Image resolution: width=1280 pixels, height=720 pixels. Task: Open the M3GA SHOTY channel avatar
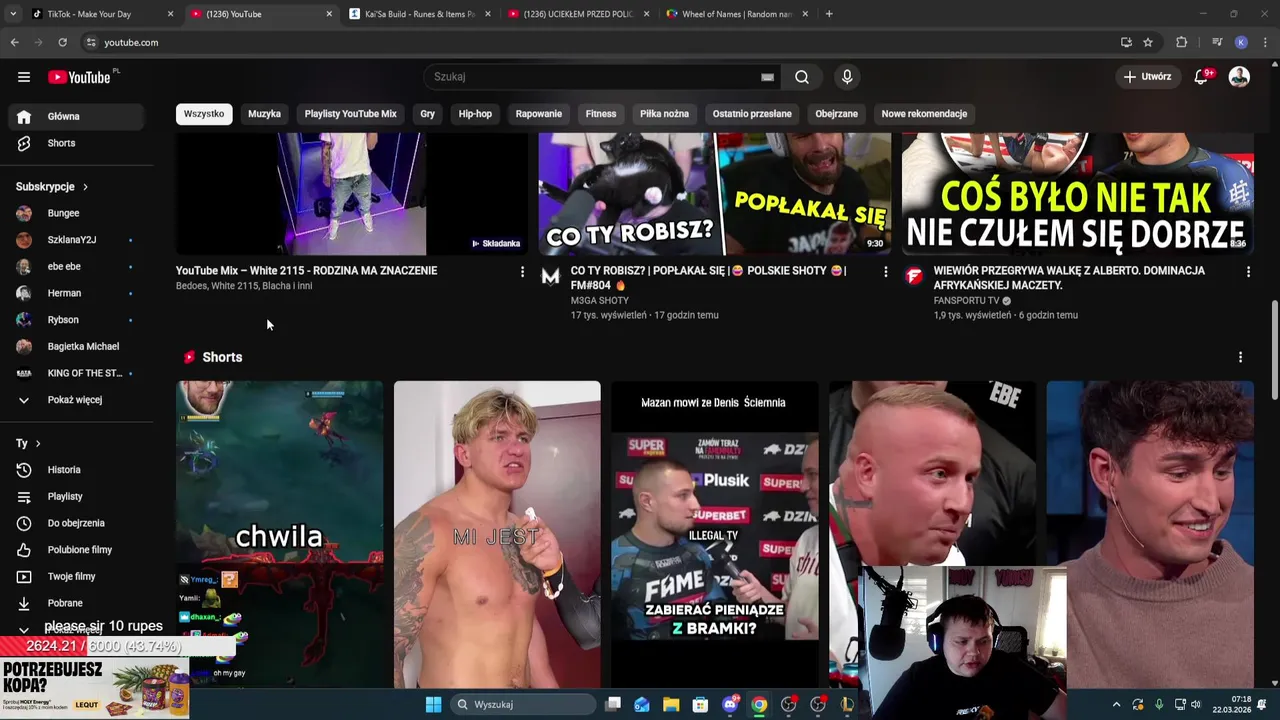click(551, 277)
